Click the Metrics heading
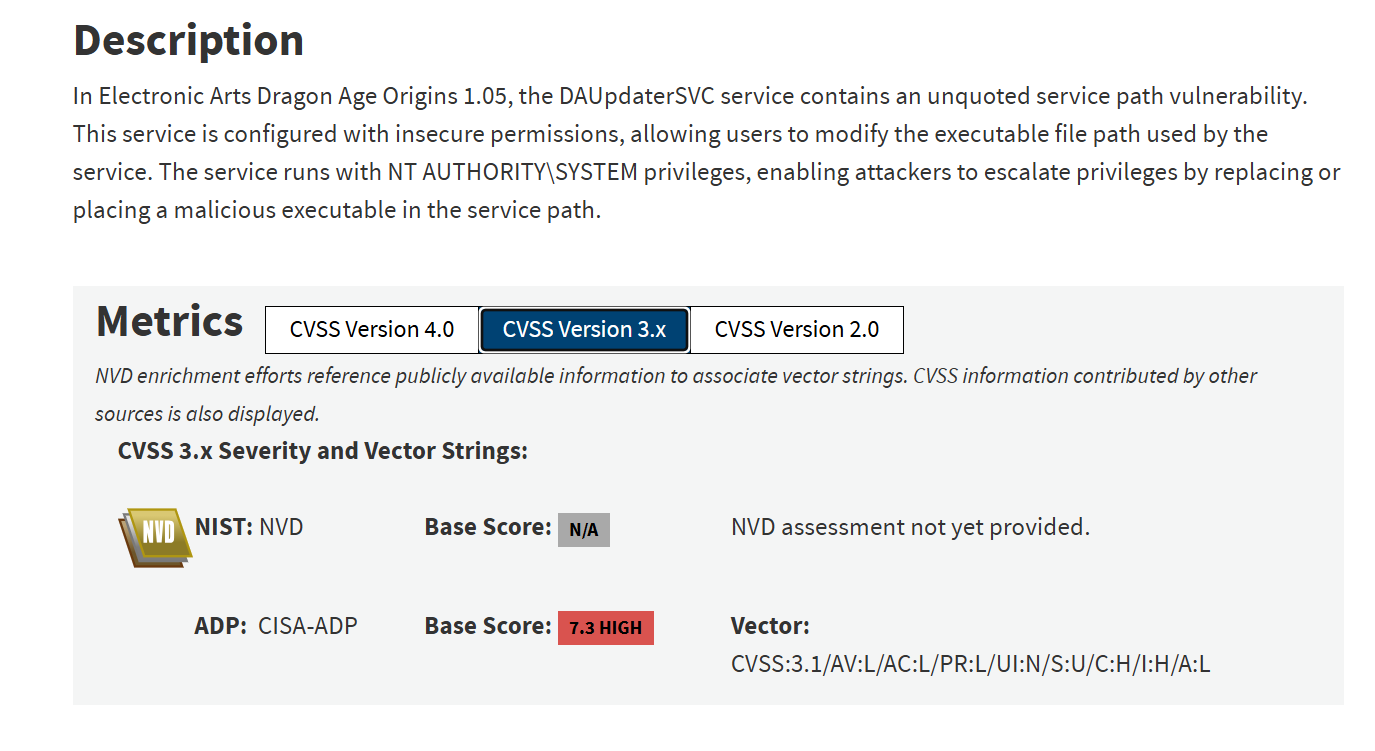 tap(169, 322)
